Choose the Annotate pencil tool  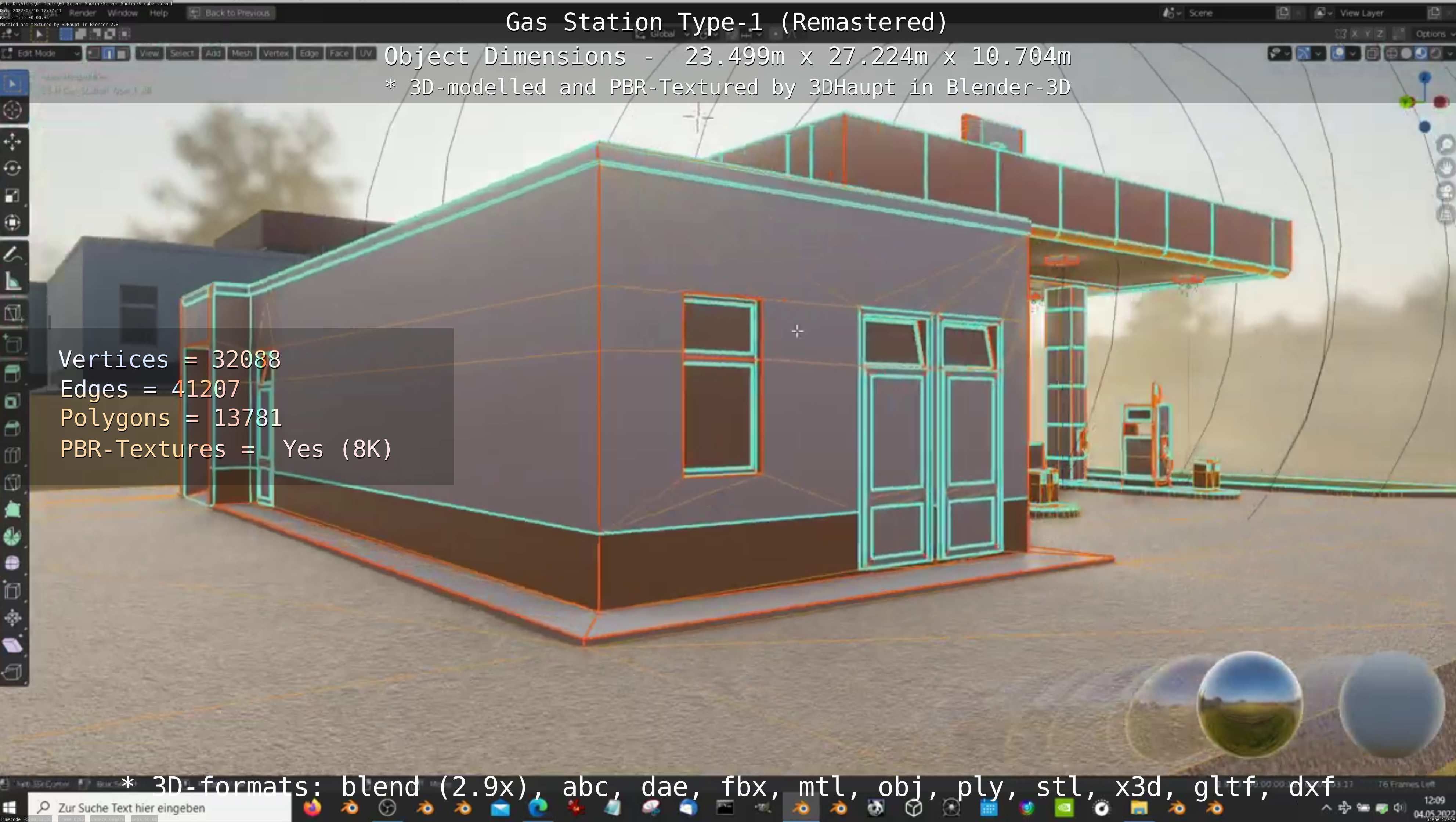[12, 255]
